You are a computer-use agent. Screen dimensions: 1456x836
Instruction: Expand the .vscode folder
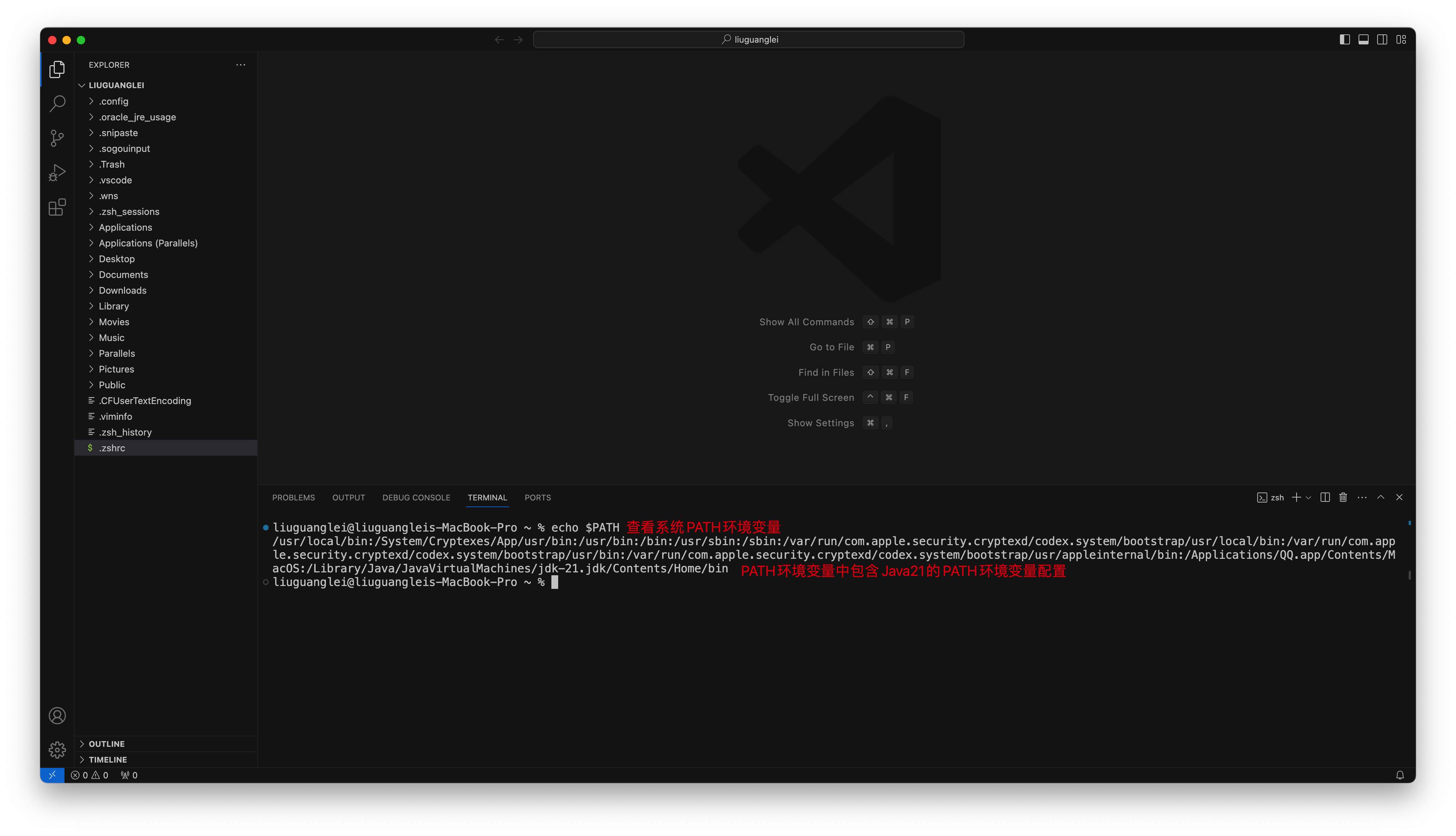166,180
